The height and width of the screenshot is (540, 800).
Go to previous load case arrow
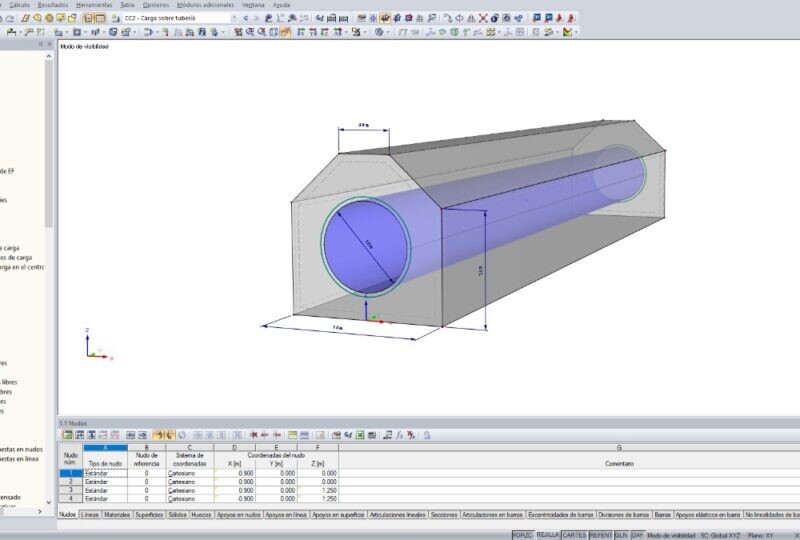click(246, 18)
